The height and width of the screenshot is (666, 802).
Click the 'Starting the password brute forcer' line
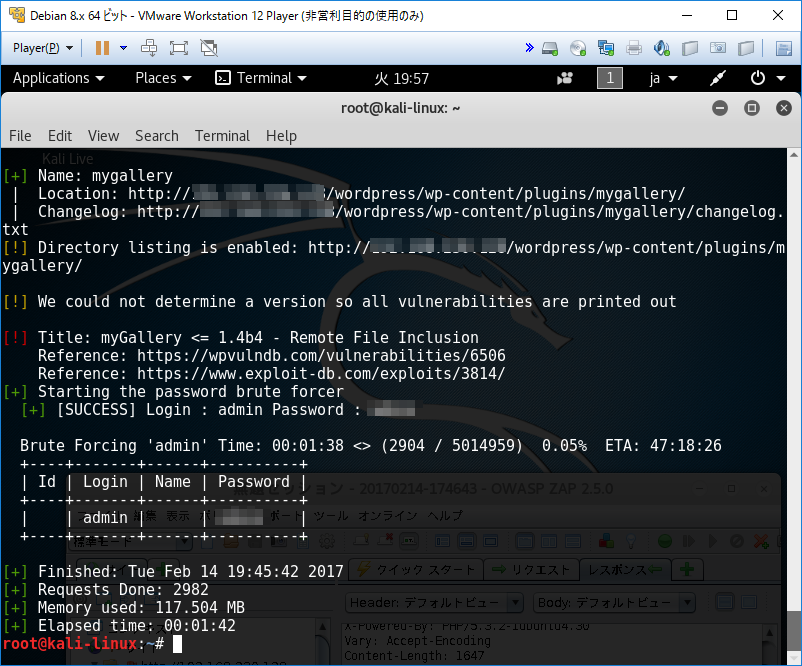point(173,392)
